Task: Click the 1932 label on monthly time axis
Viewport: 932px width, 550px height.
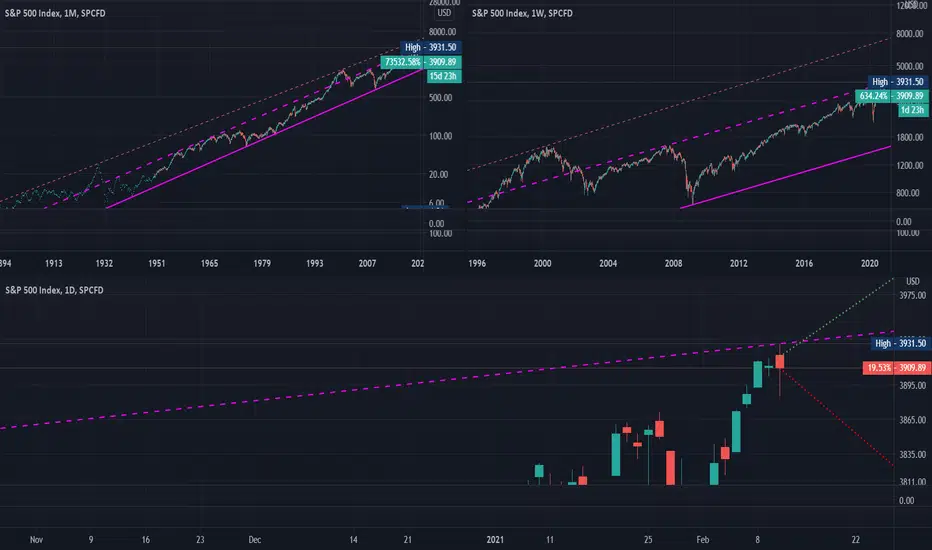Action: pyautogui.click(x=104, y=263)
